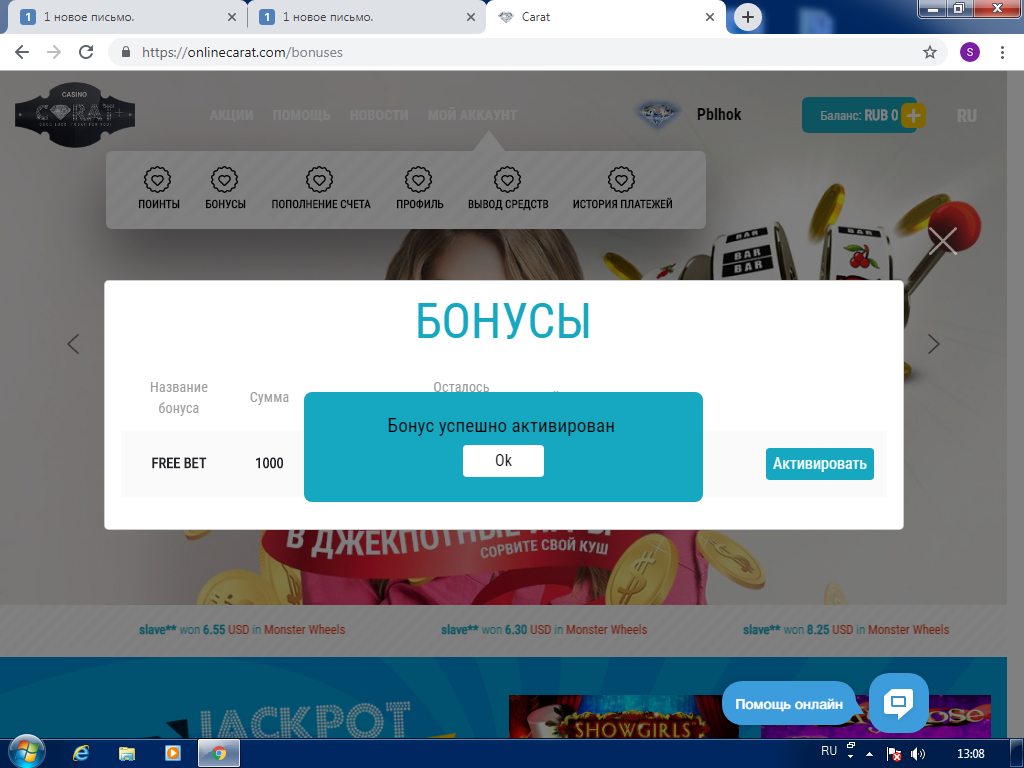Open the Пополнение счета heart icon
Image resolution: width=1024 pixels, height=768 pixels.
[319, 180]
